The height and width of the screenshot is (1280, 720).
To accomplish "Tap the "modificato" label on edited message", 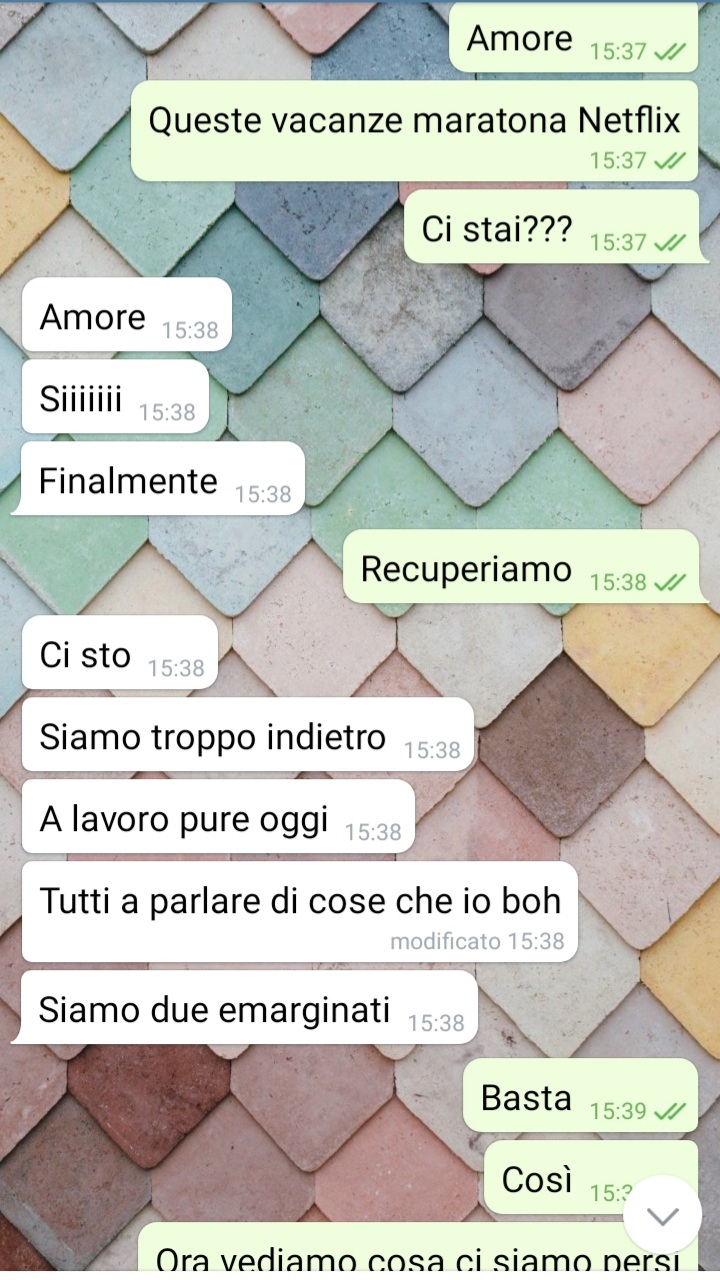I will (445, 941).
